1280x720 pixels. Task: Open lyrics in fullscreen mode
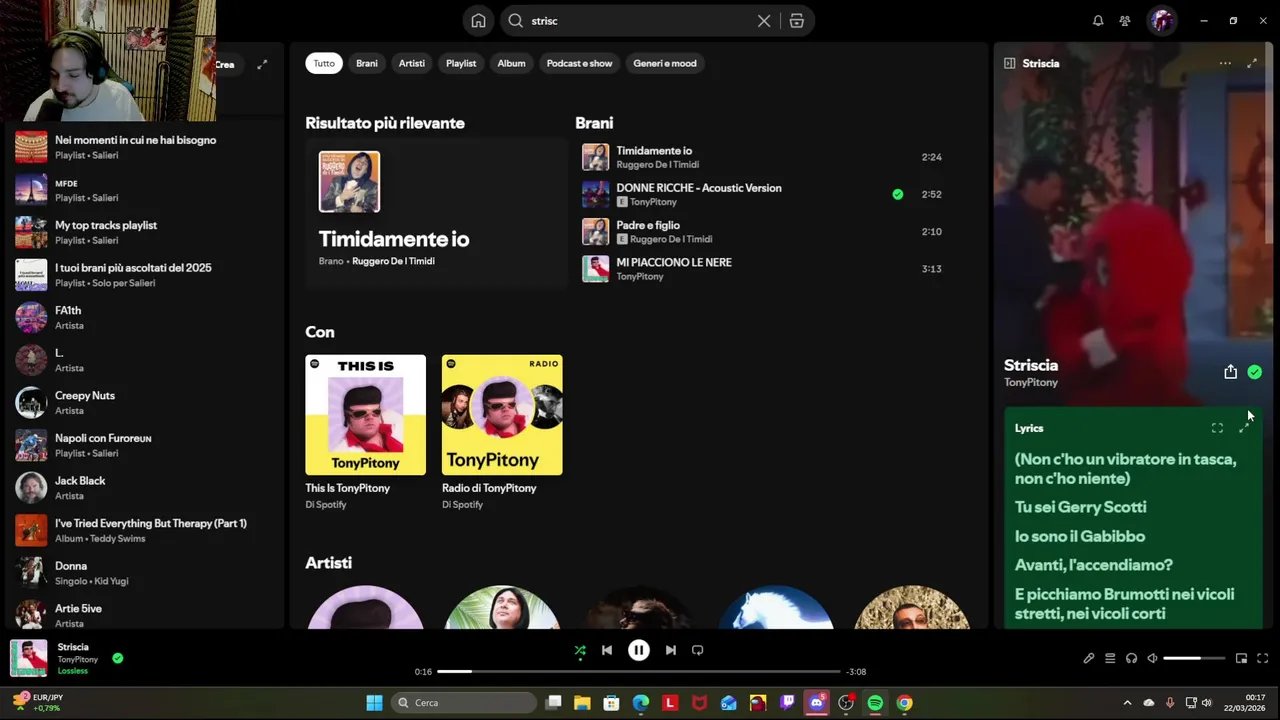tap(1217, 428)
